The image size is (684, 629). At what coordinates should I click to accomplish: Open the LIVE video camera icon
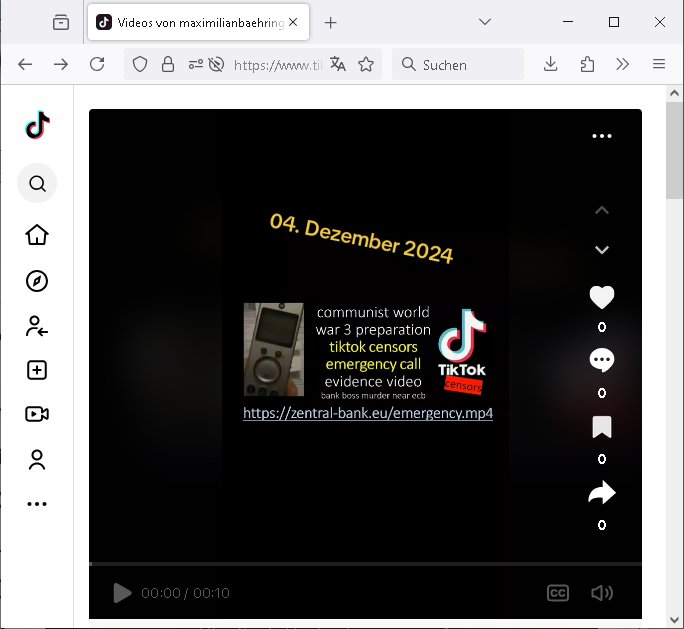[x=37, y=414]
